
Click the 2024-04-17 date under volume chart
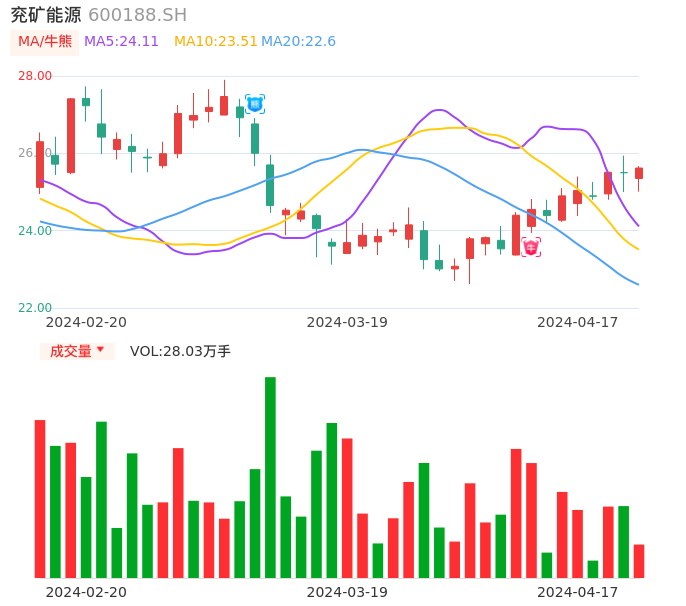578,592
